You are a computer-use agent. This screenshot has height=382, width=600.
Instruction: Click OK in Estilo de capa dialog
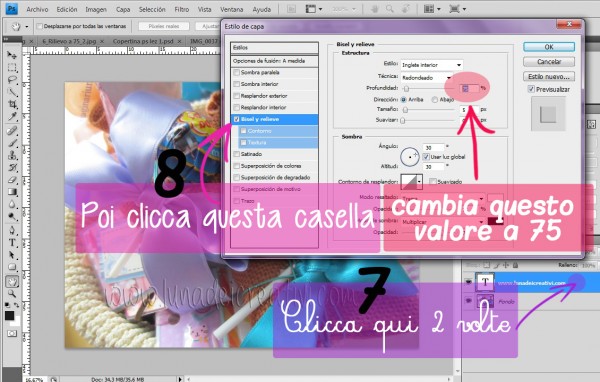click(549, 47)
